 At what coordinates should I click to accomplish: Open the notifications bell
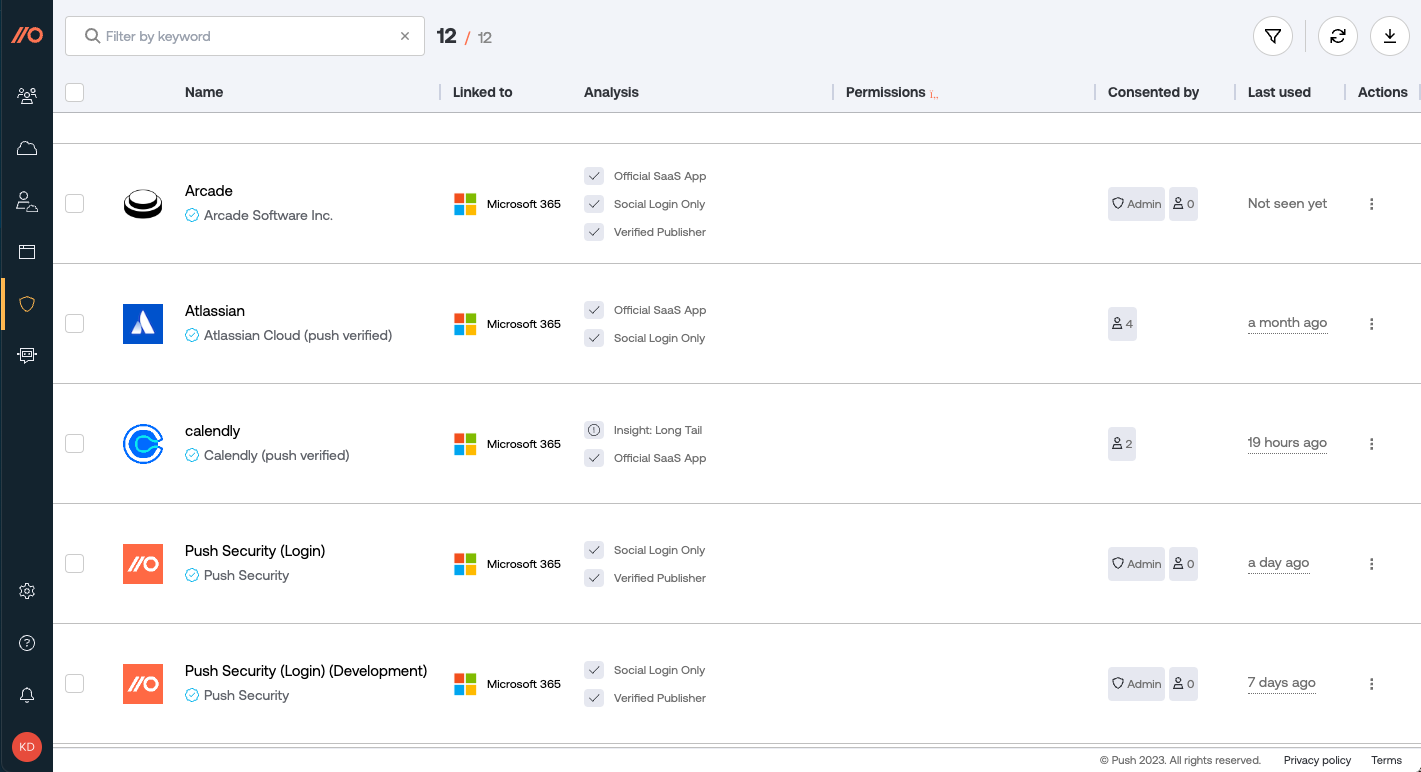point(27,695)
